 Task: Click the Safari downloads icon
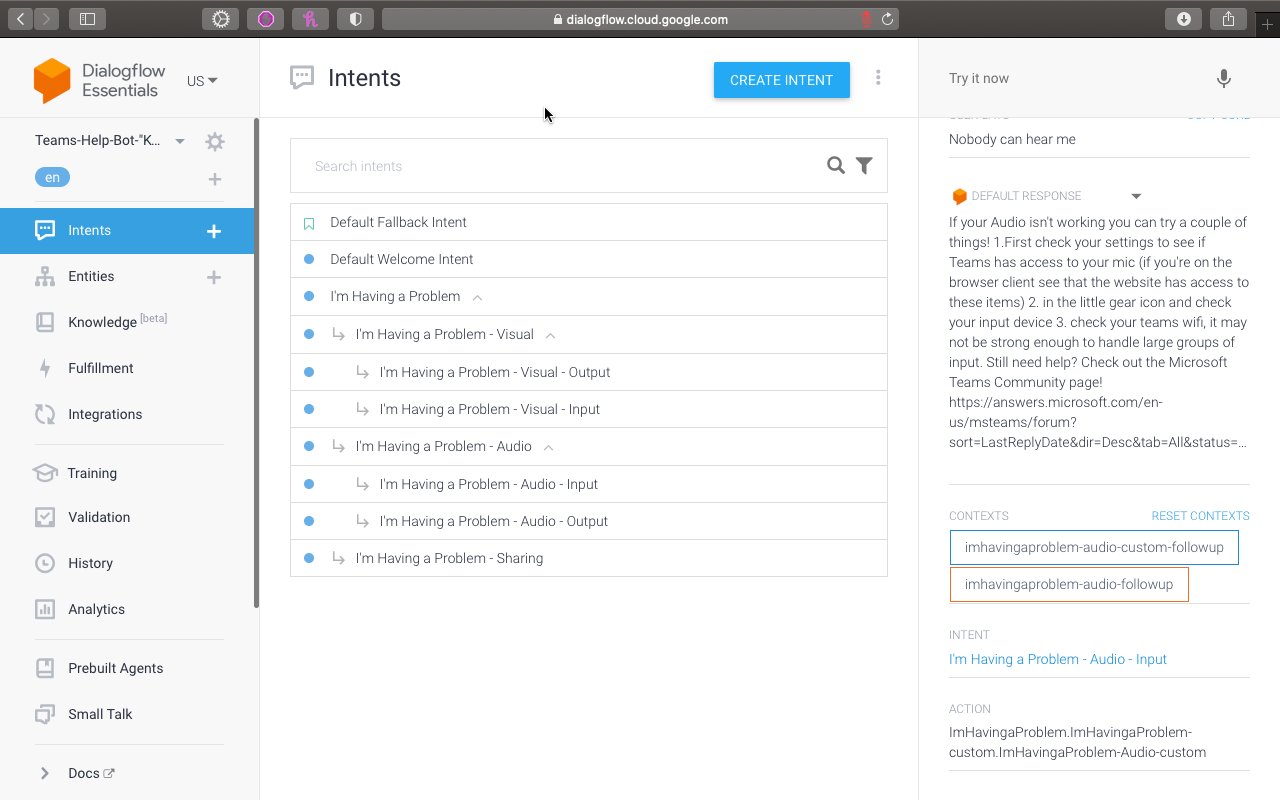coord(1183,19)
